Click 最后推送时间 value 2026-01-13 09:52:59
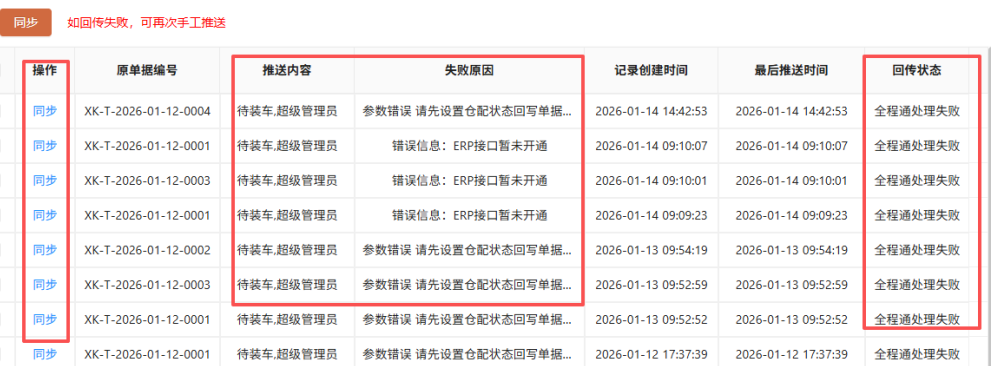This screenshot has height=366, width=991. coord(791,285)
